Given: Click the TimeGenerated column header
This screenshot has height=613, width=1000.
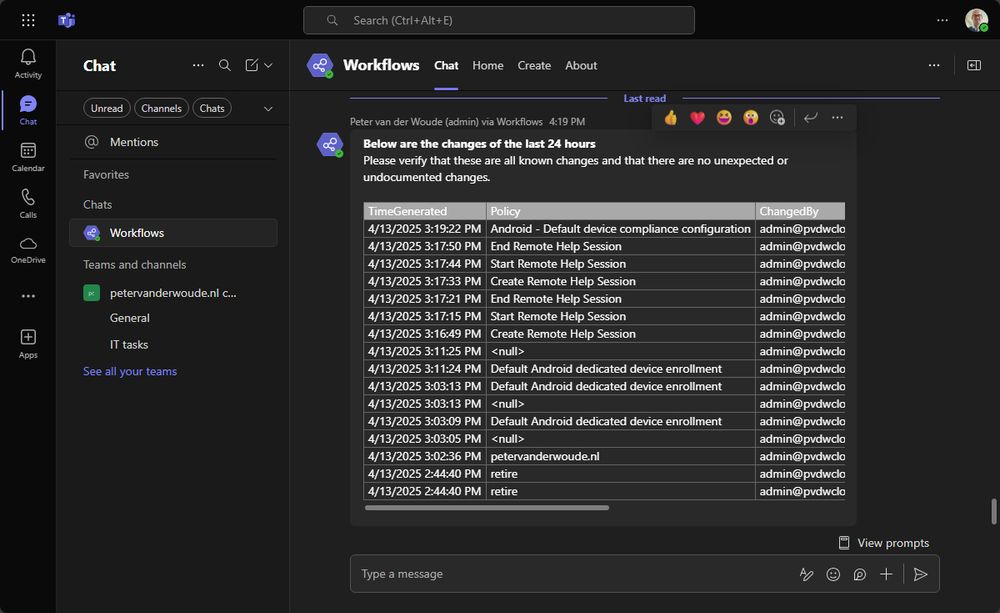Looking at the screenshot, I should coord(424,211).
